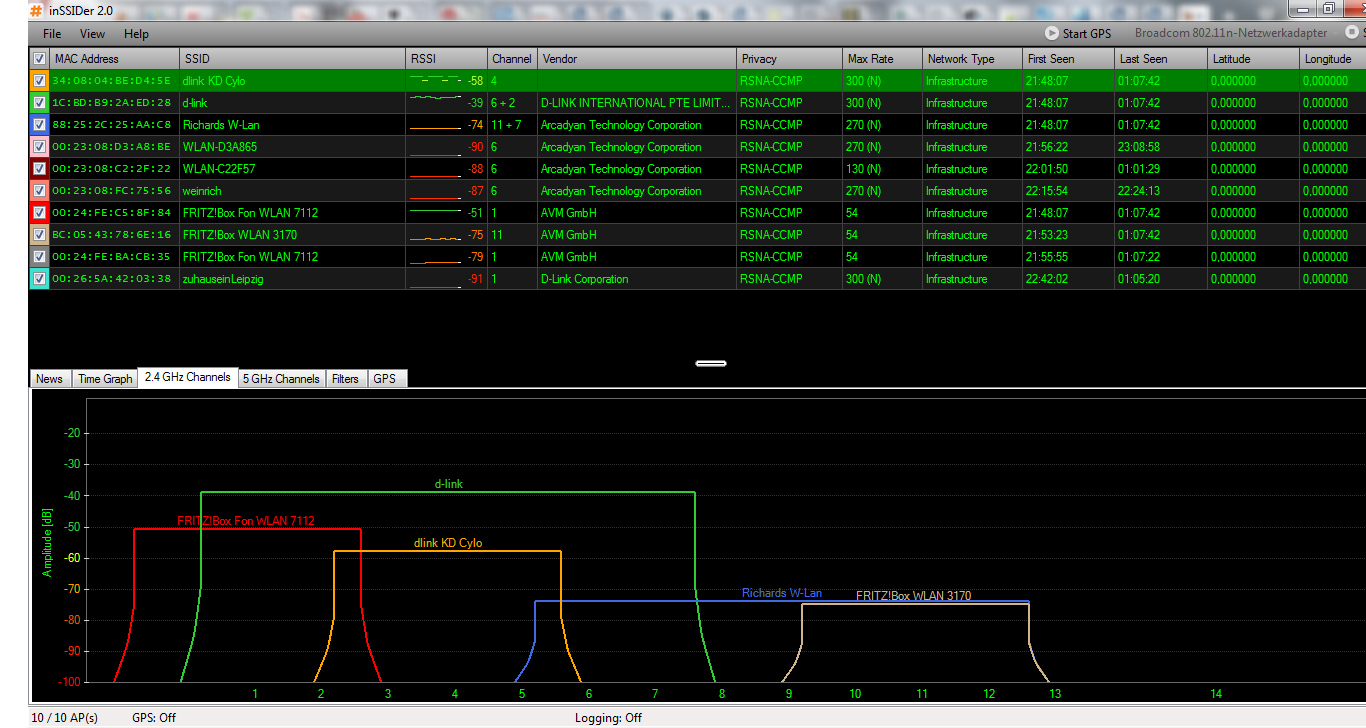The height and width of the screenshot is (728, 1366).
Task: Click the 23:08:58 last seen cell
Action: click(1161, 147)
